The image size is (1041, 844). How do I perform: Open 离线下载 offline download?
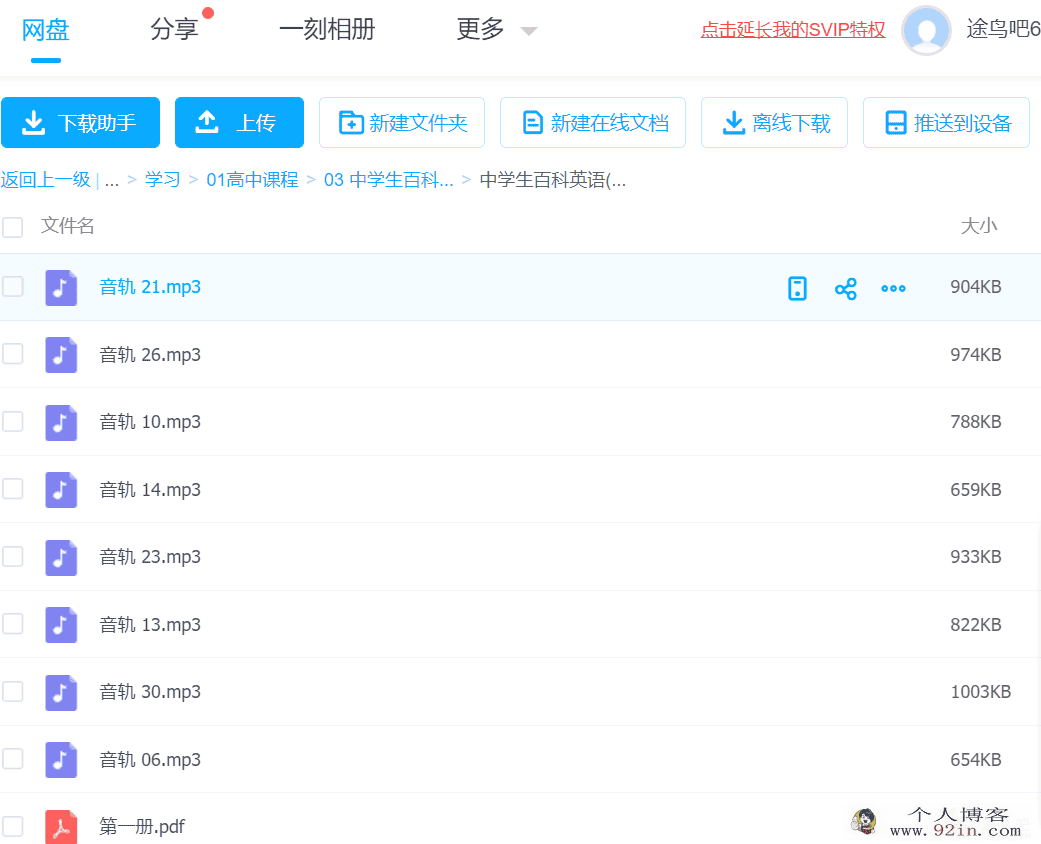point(774,123)
